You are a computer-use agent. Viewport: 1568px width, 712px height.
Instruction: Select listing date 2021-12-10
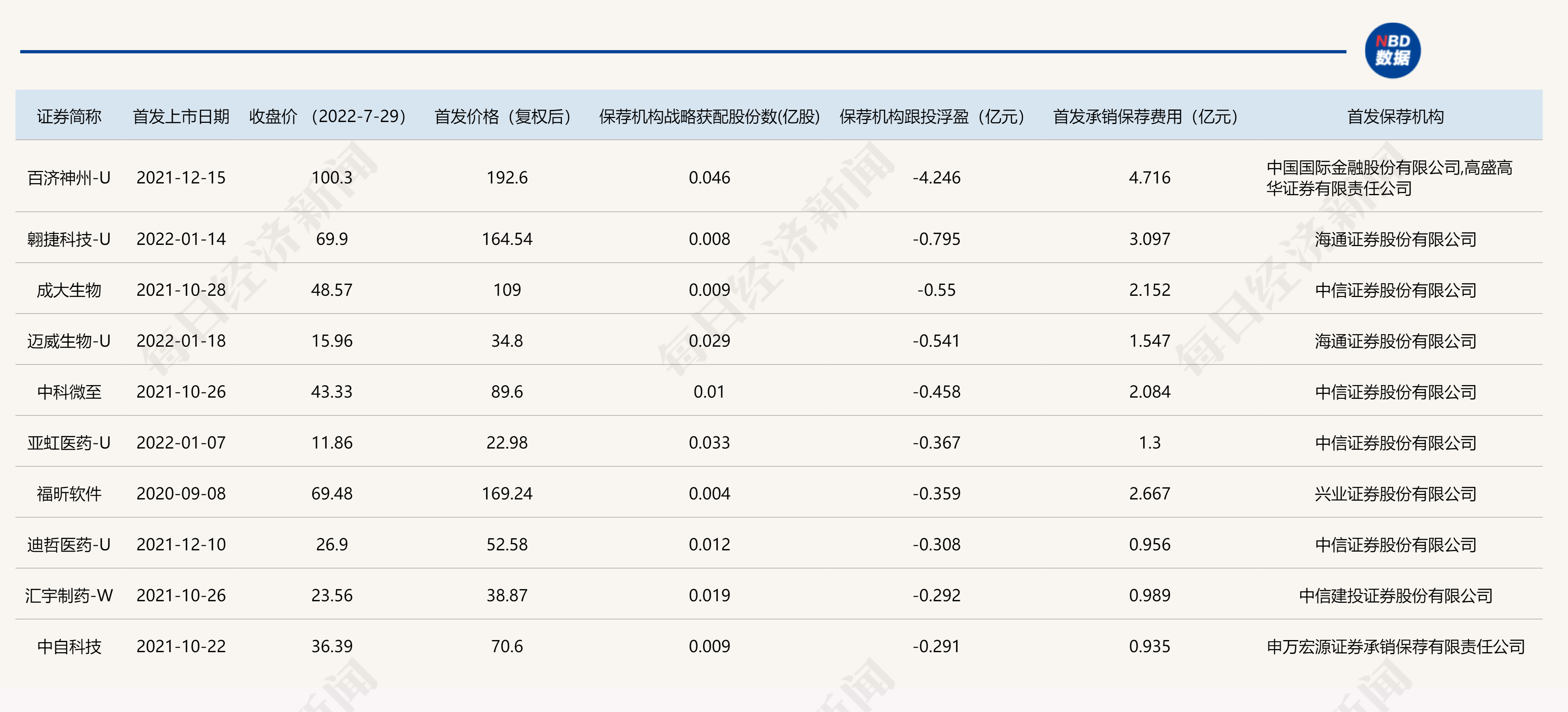point(181,545)
